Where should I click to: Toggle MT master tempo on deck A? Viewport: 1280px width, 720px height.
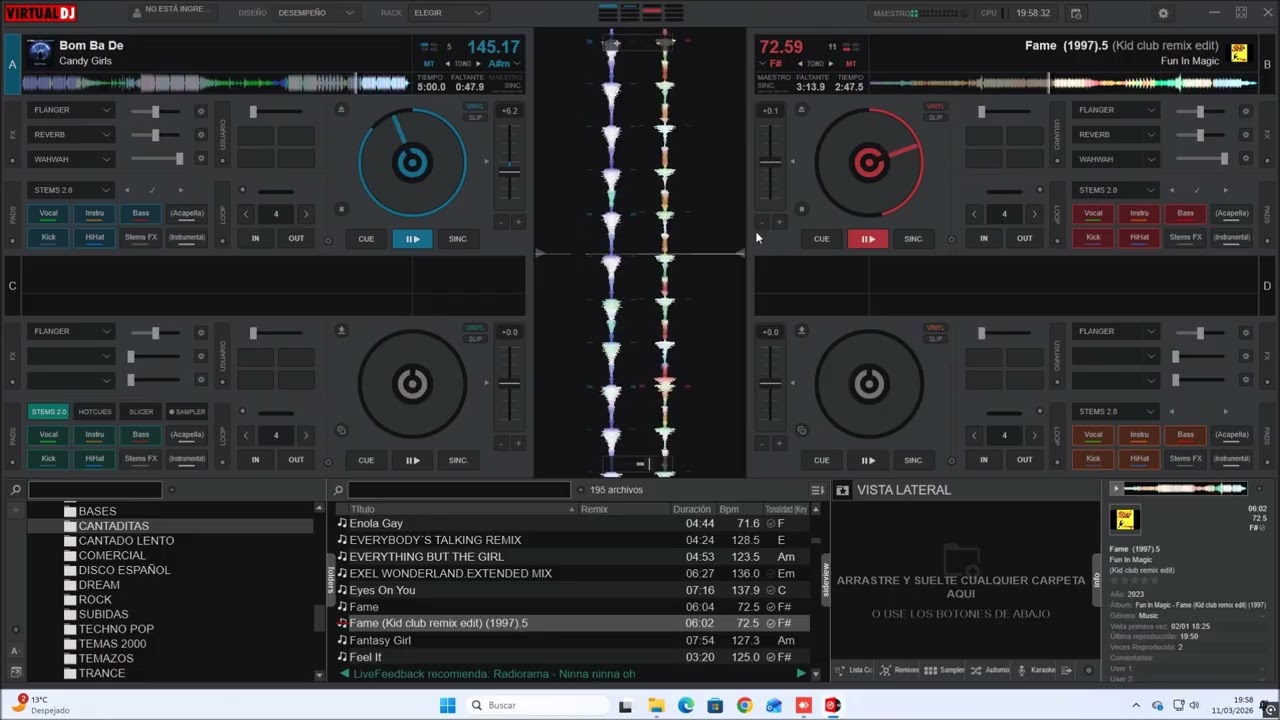pyautogui.click(x=429, y=64)
